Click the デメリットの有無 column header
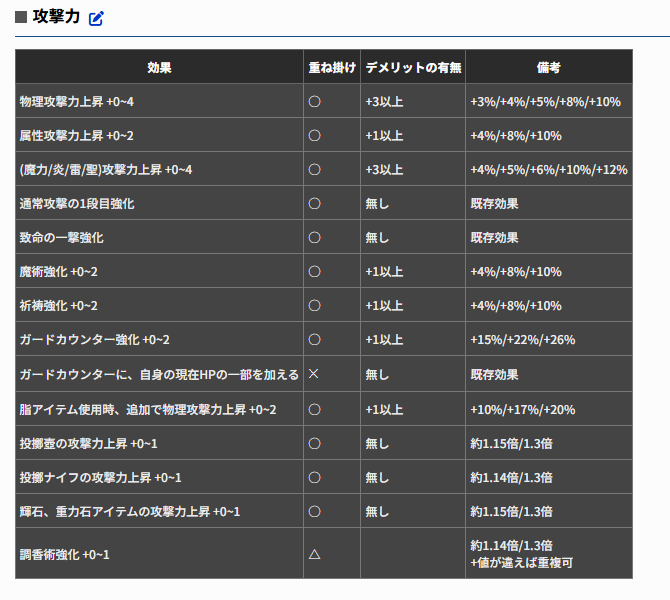 coord(413,68)
